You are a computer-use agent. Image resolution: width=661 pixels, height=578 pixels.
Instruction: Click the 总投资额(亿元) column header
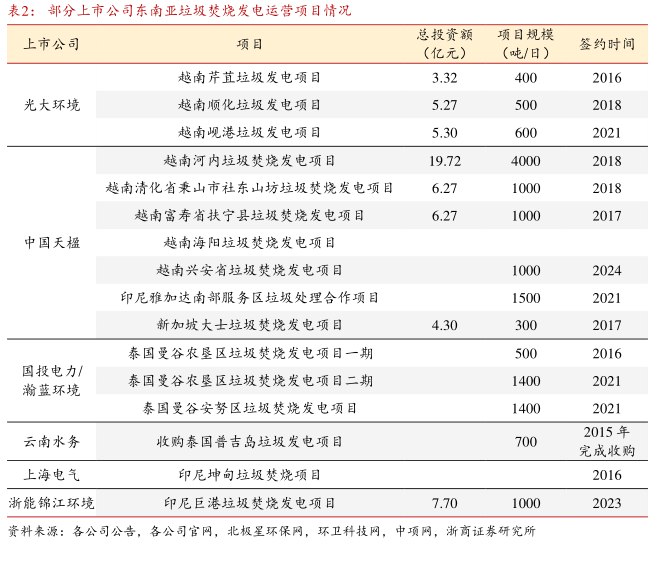445,44
